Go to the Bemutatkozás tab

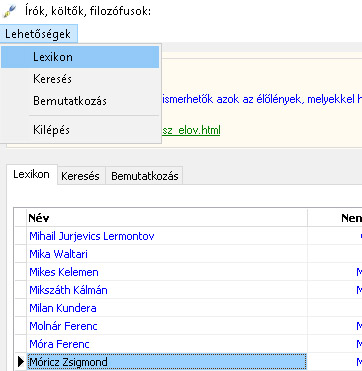tap(145, 176)
